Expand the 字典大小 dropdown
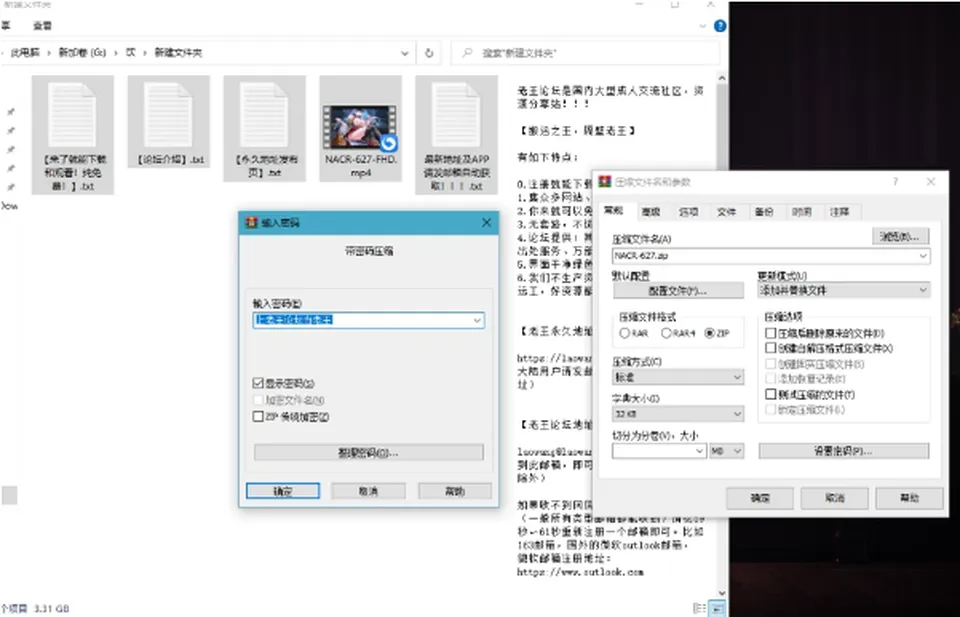960x617 pixels. [737, 414]
